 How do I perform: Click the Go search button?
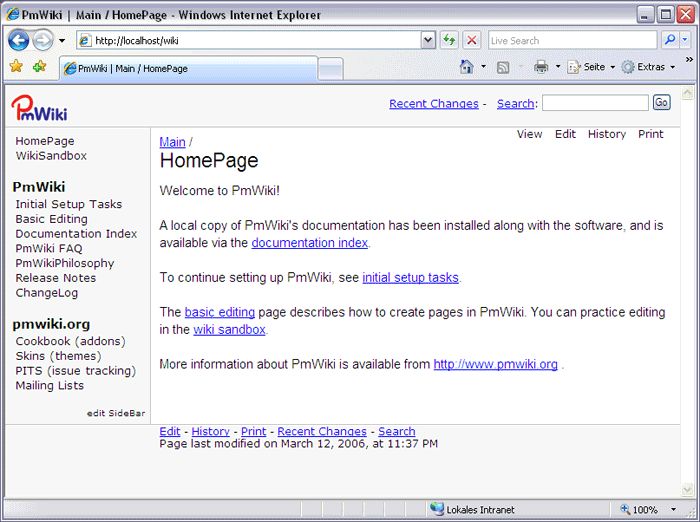click(662, 103)
